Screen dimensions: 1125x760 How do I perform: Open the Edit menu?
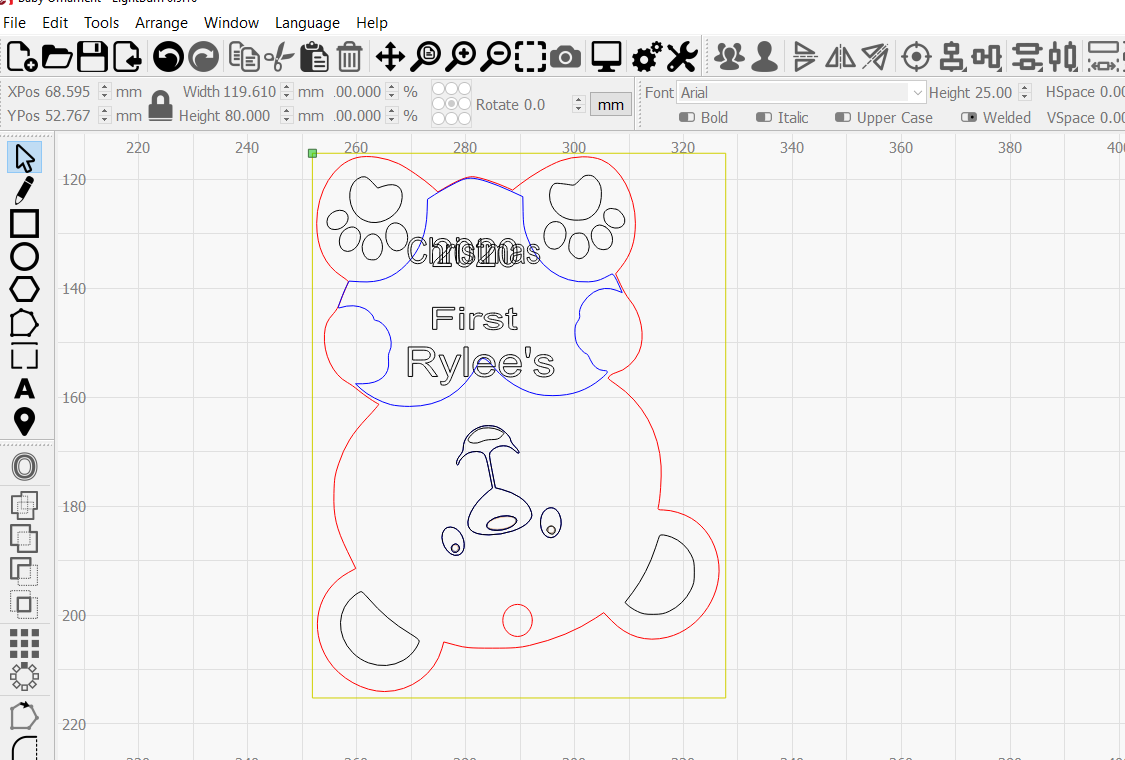click(x=55, y=23)
